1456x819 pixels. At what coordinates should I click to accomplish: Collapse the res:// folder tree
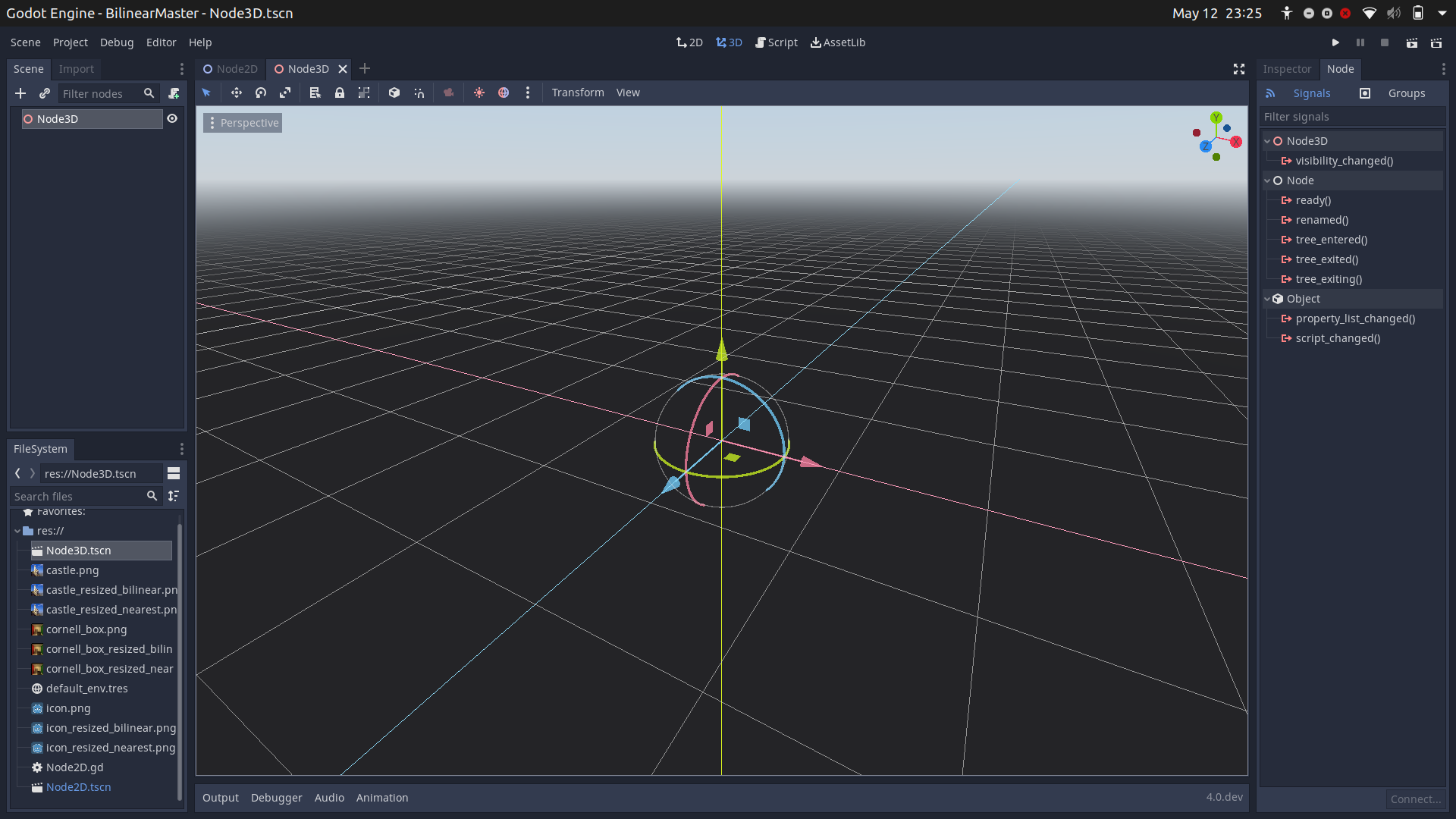17,531
